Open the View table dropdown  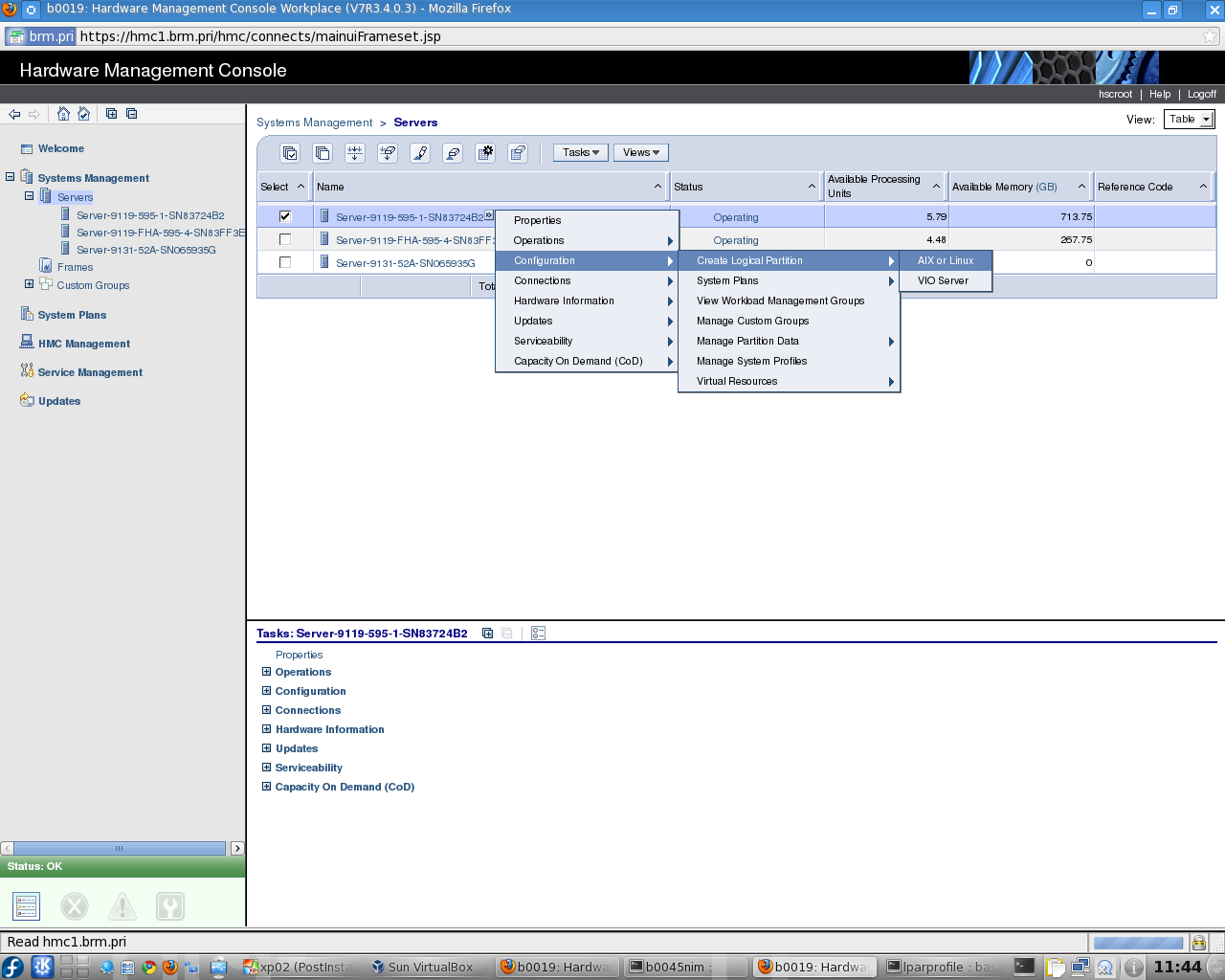[1189, 120]
